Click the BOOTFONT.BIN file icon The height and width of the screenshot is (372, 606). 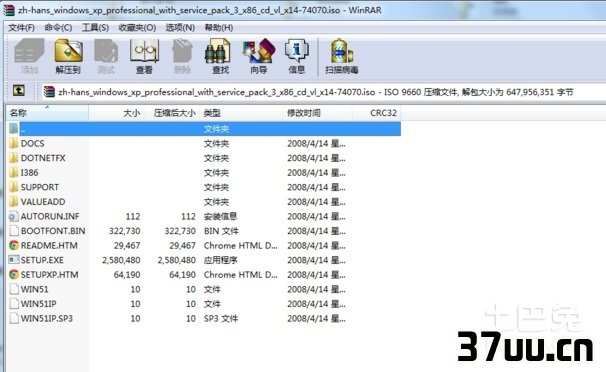pyautogui.click(x=14, y=231)
